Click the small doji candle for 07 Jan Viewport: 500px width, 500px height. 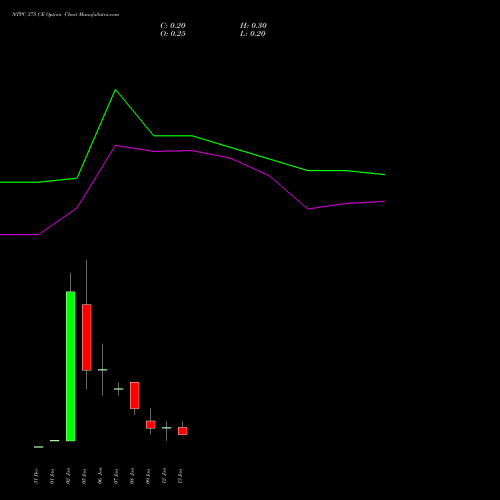click(119, 389)
